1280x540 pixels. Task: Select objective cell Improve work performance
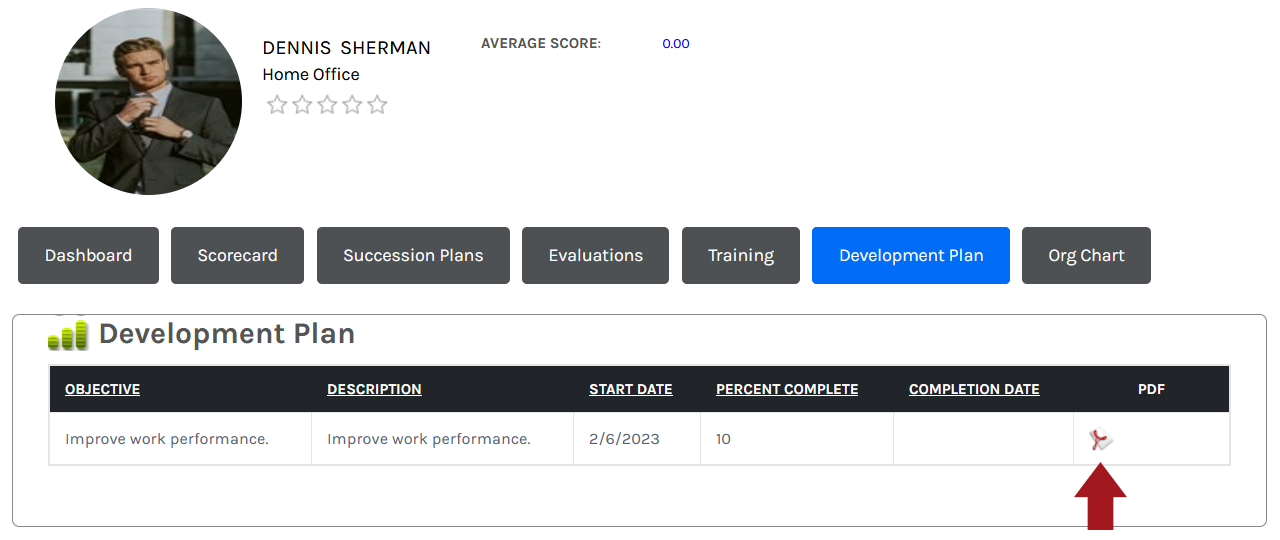coord(180,439)
